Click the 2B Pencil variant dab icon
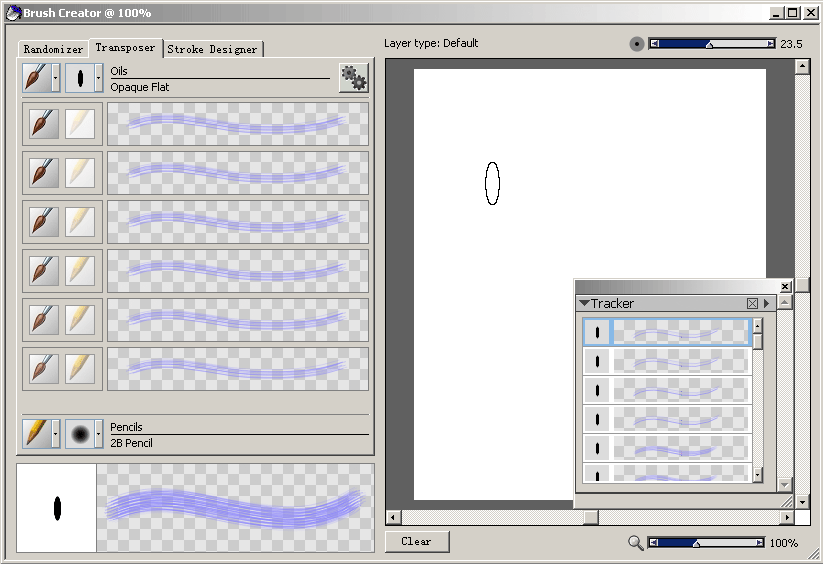 coord(80,433)
